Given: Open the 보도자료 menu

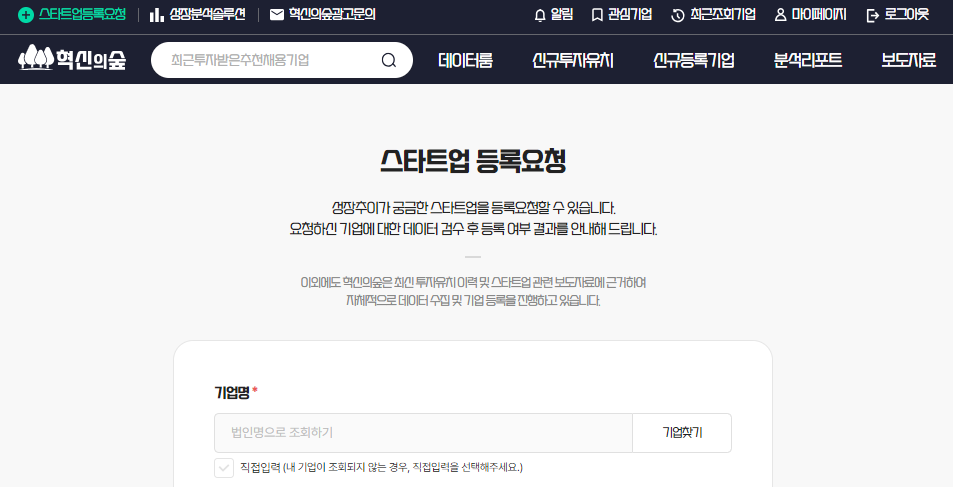Looking at the screenshot, I should pos(909,60).
